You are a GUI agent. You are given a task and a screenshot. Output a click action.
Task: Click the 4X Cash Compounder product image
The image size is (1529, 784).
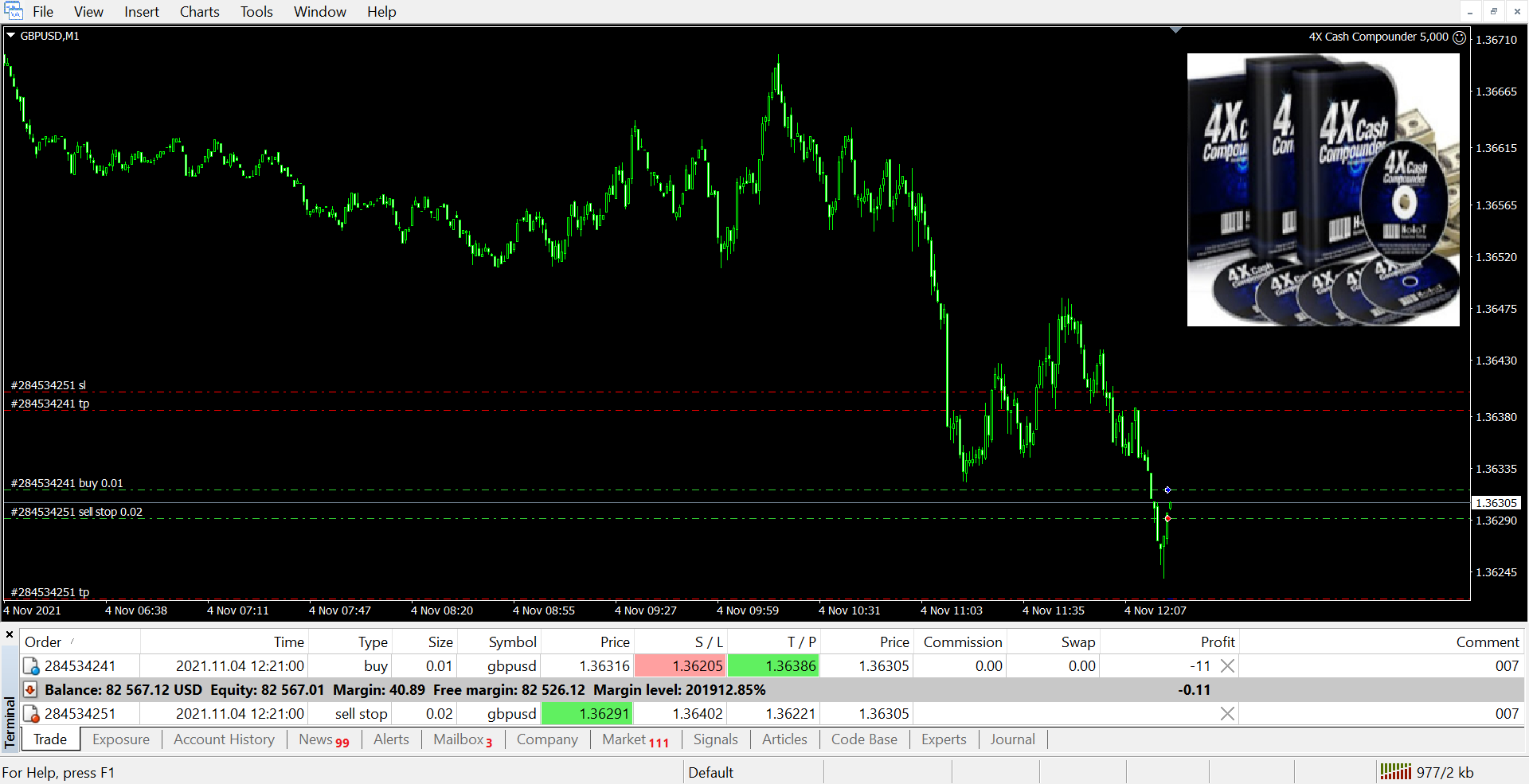(1323, 189)
